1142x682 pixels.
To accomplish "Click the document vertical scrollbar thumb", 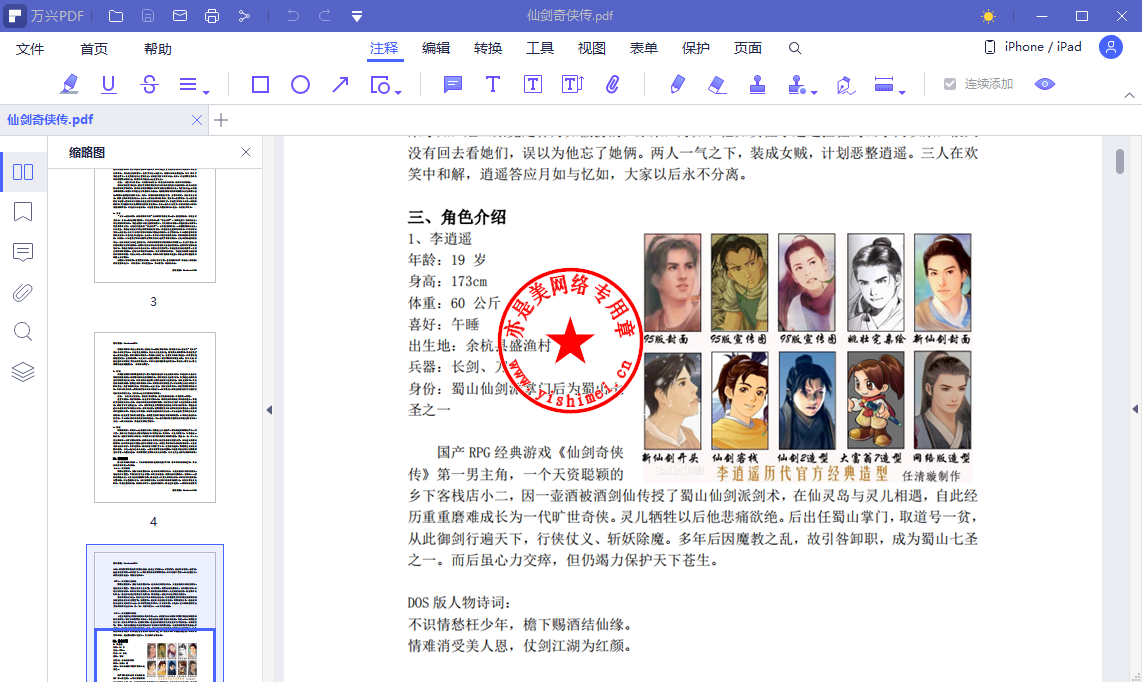I will (1120, 160).
